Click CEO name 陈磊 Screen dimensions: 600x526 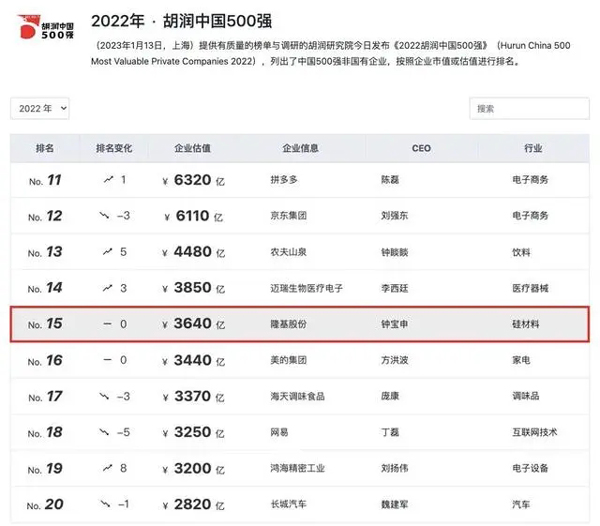tap(390, 179)
